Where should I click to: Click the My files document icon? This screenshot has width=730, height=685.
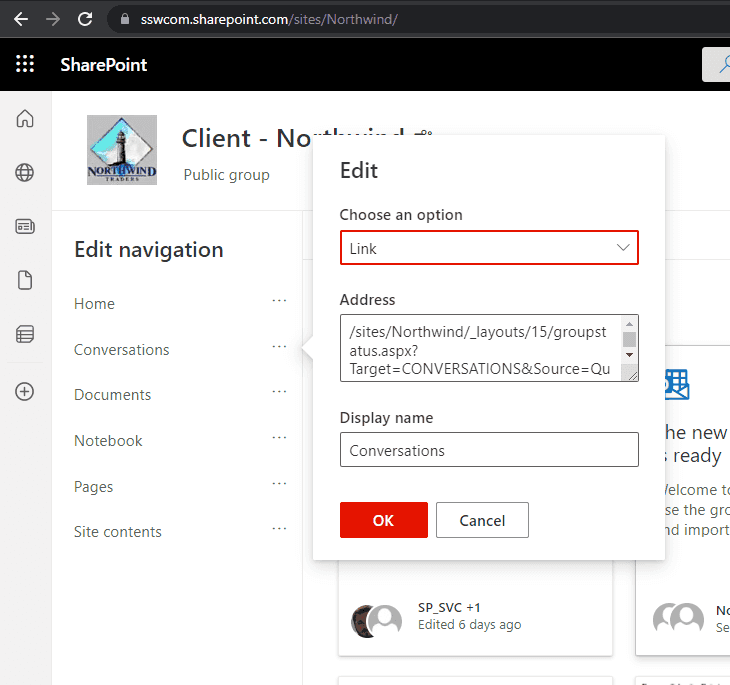pyautogui.click(x=25, y=281)
